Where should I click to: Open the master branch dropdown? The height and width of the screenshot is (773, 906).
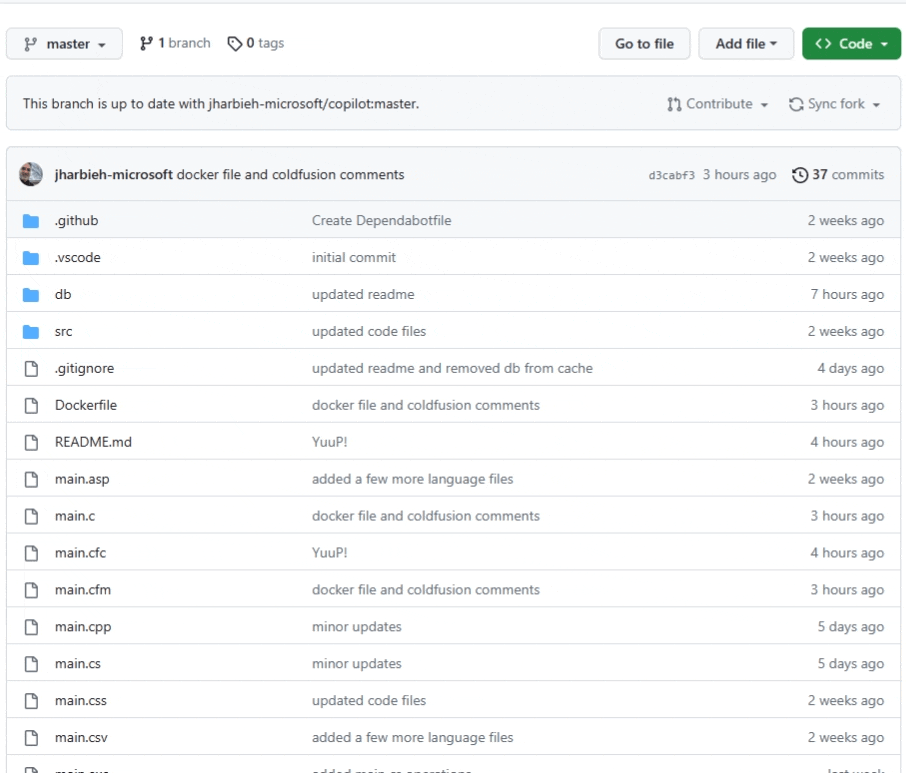tap(65, 44)
